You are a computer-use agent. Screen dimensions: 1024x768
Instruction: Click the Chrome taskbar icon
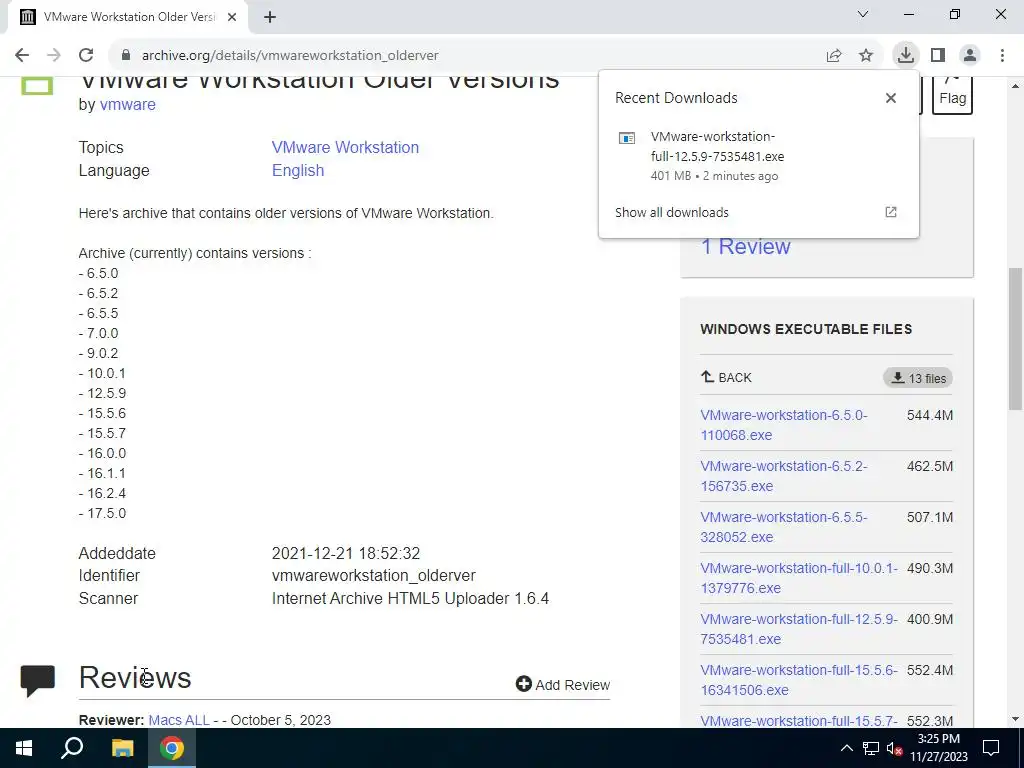(x=171, y=748)
